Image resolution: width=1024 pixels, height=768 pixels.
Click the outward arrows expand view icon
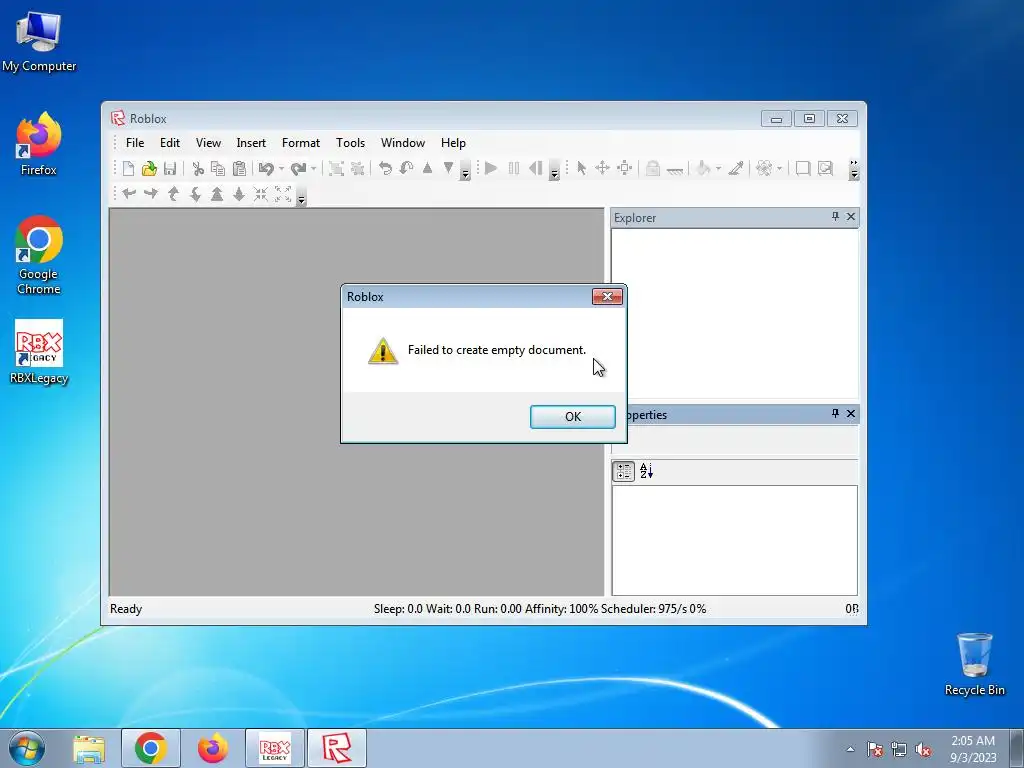pos(283,193)
